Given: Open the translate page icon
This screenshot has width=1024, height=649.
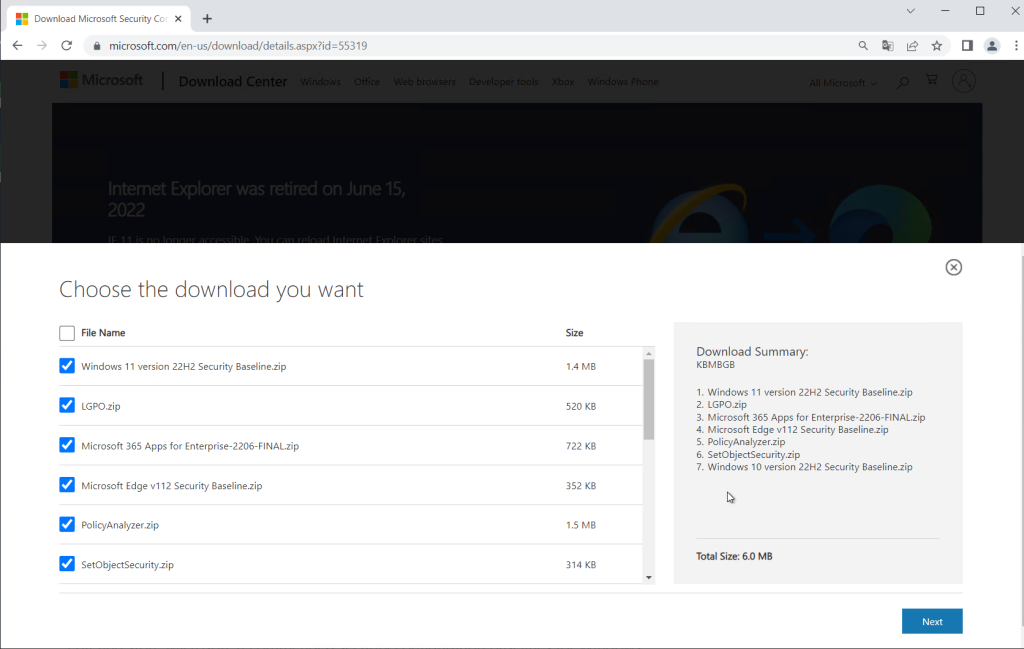Looking at the screenshot, I should tap(888, 46).
